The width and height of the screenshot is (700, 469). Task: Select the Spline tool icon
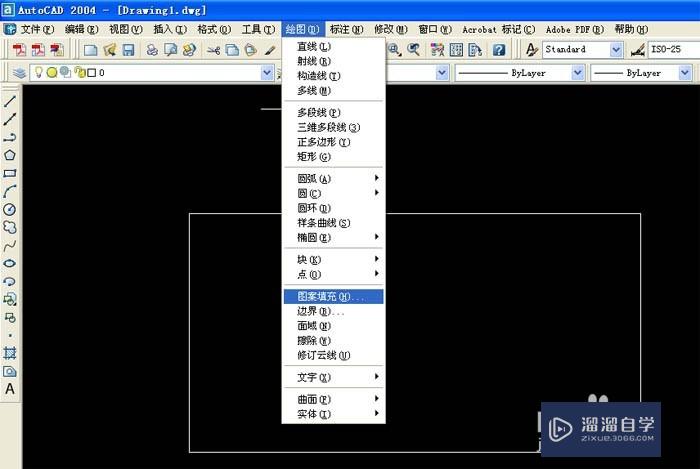pos(10,245)
